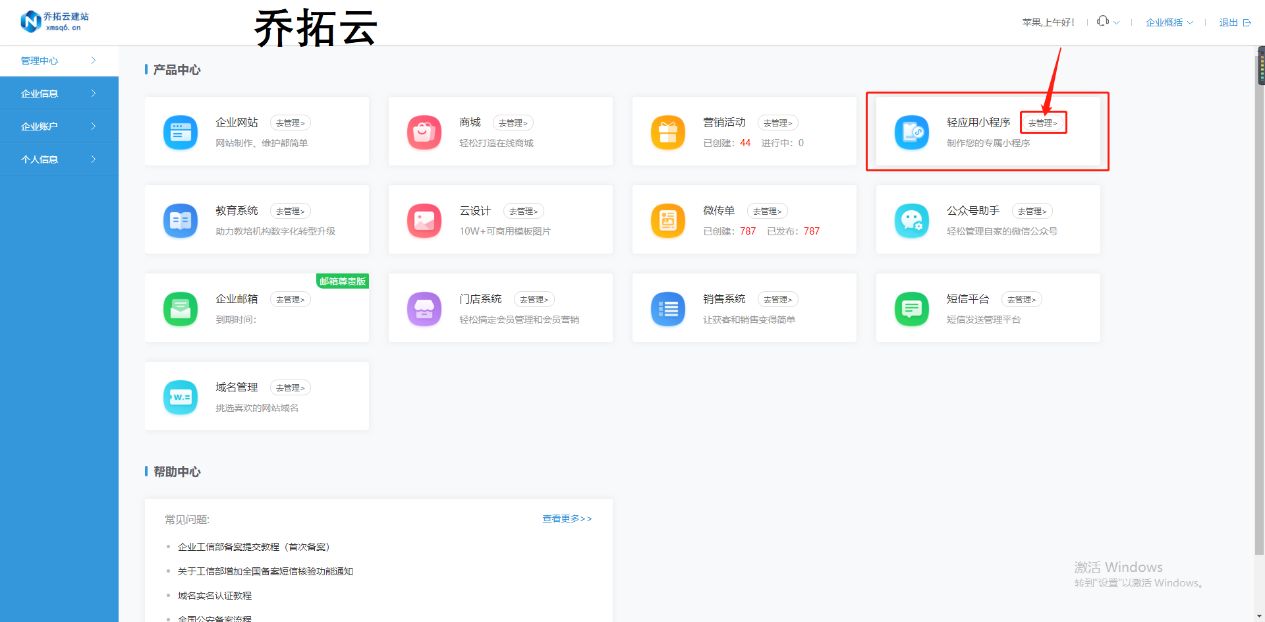This screenshot has height=622, width=1265.
Task: Select the 微传单 flyer icon
Action: [x=668, y=219]
